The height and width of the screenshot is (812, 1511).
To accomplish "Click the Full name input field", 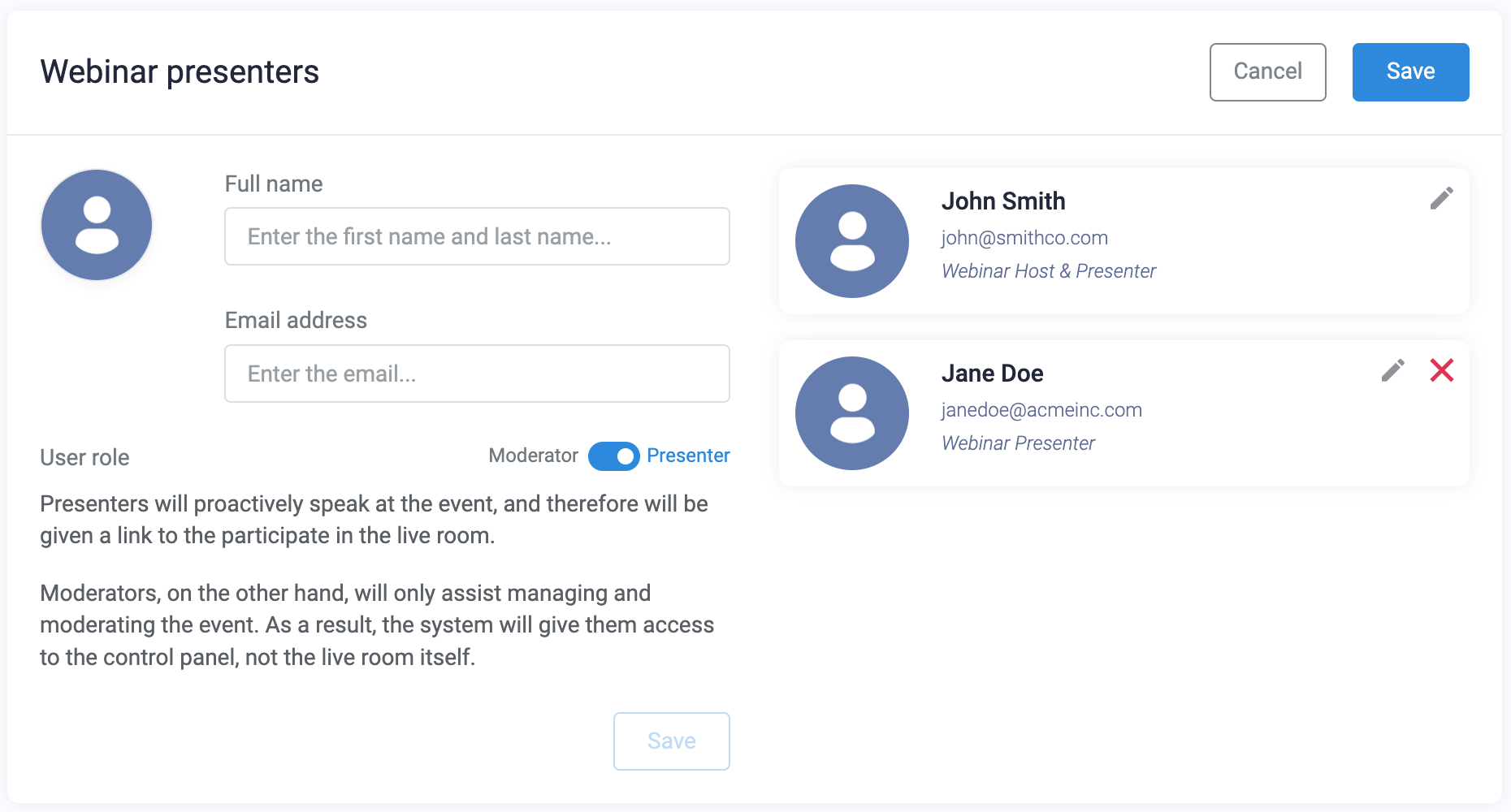I will click(x=477, y=236).
